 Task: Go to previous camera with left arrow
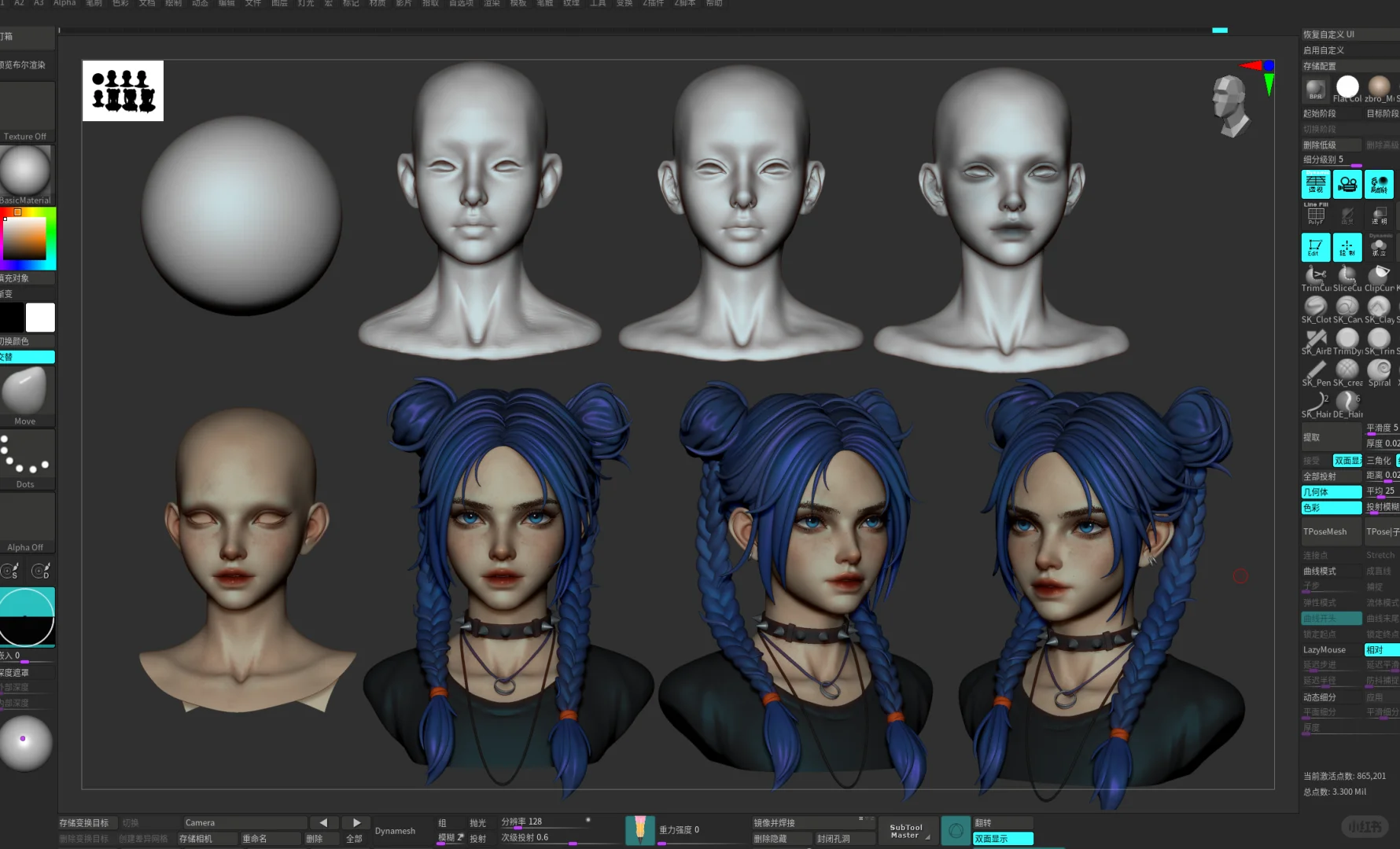point(323,822)
